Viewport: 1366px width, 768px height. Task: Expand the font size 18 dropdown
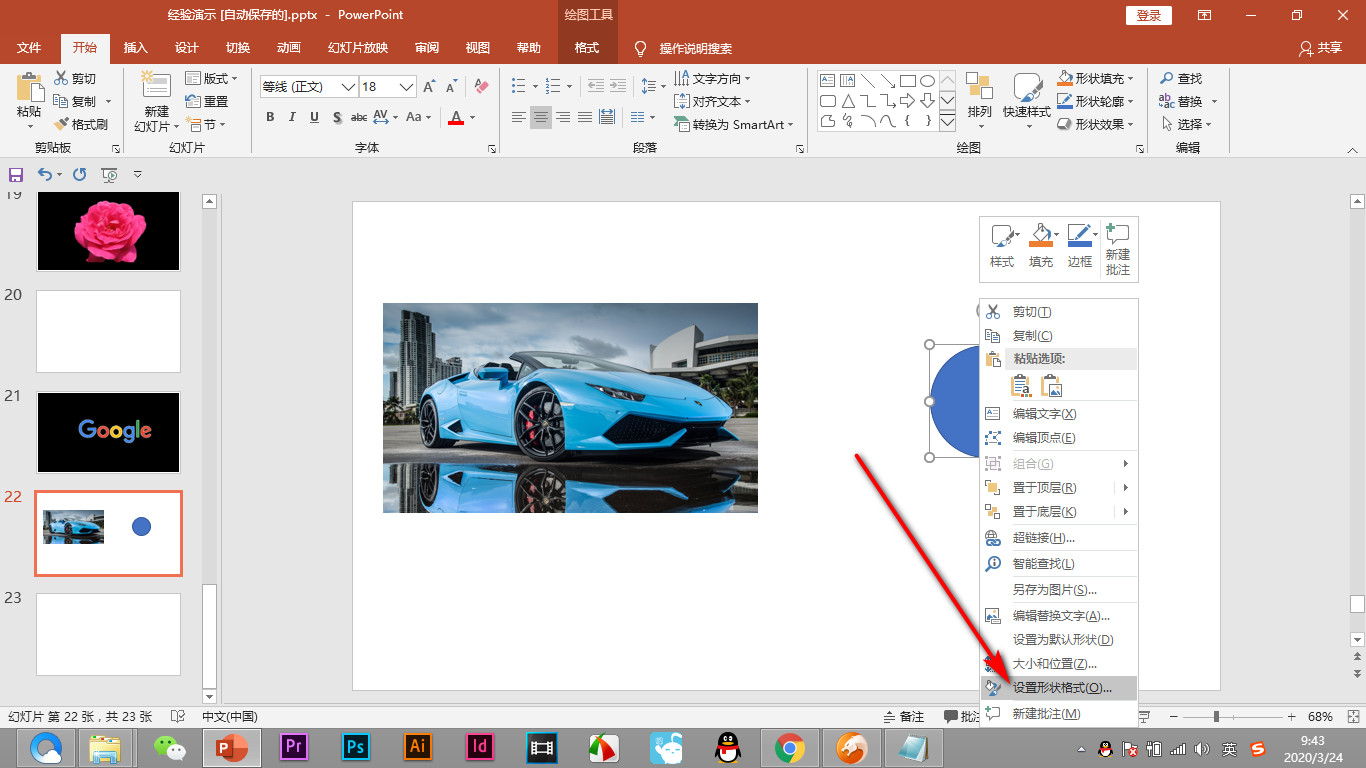[x=406, y=87]
